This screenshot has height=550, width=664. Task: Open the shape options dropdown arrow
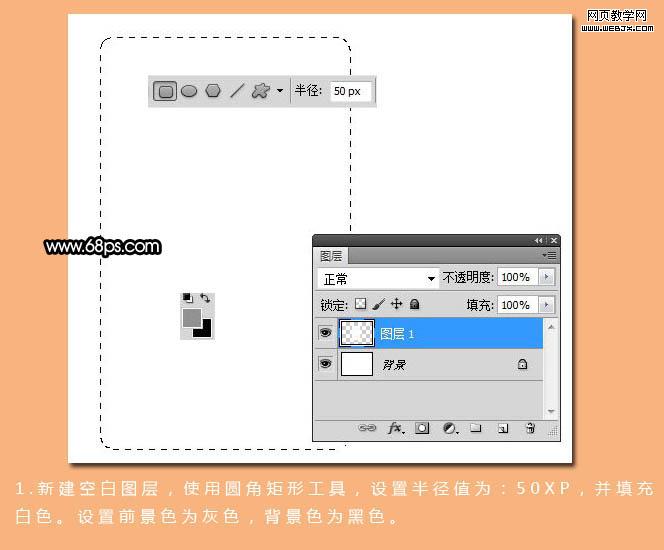click(x=280, y=91)
